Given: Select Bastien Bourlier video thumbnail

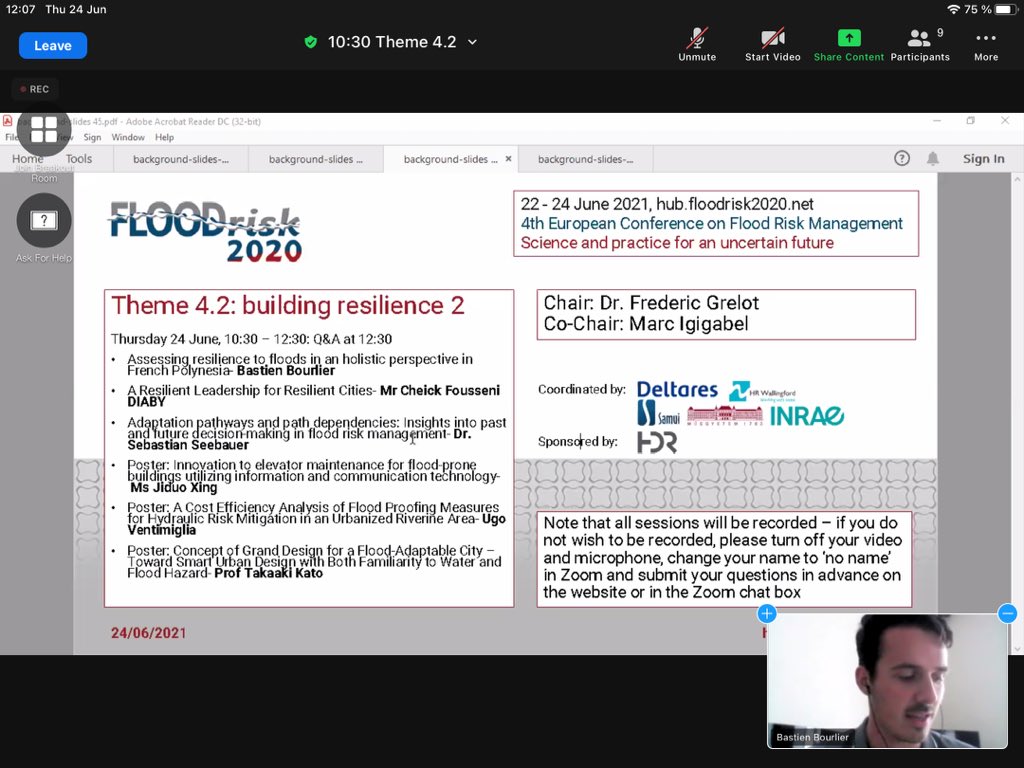Looking at the screenshot, I should (x=887, y=680).
